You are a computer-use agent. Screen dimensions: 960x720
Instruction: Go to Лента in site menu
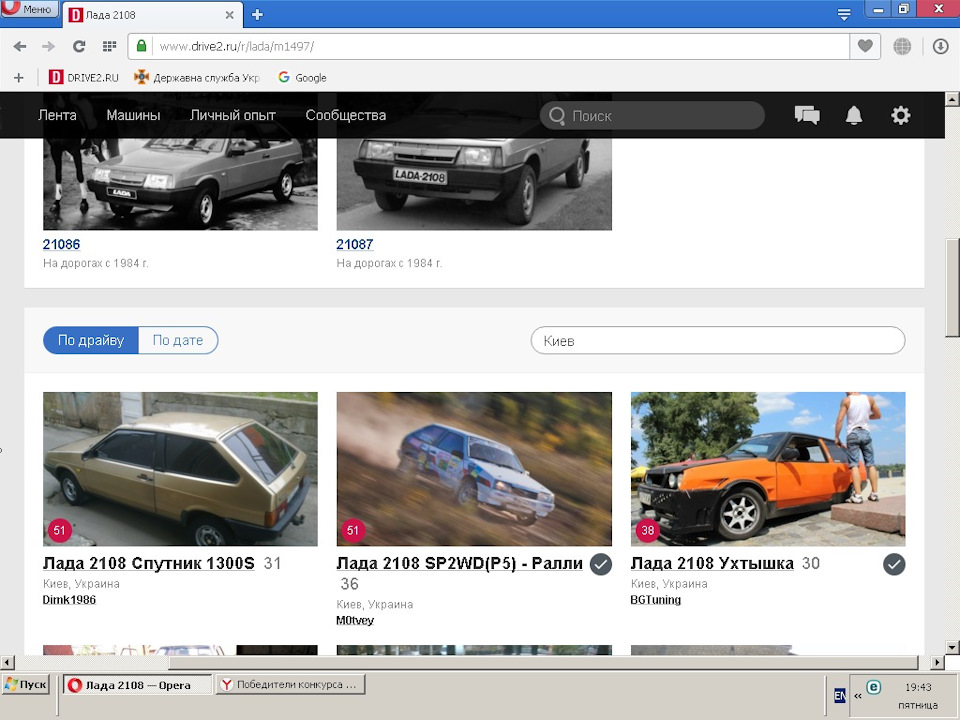click(x=58, y=115)
